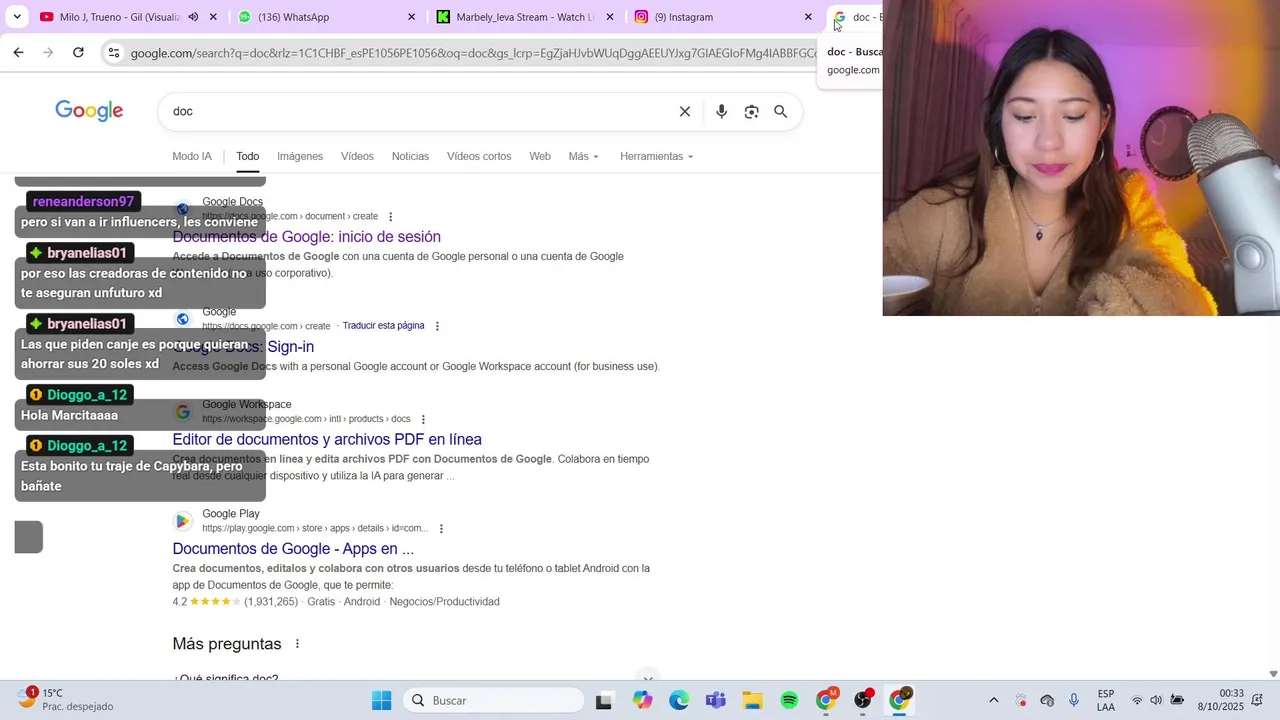The image size is (1280, 720).
Task: Switch to the Marbely_leva Stream tab
Action: (x=515, y=17)
